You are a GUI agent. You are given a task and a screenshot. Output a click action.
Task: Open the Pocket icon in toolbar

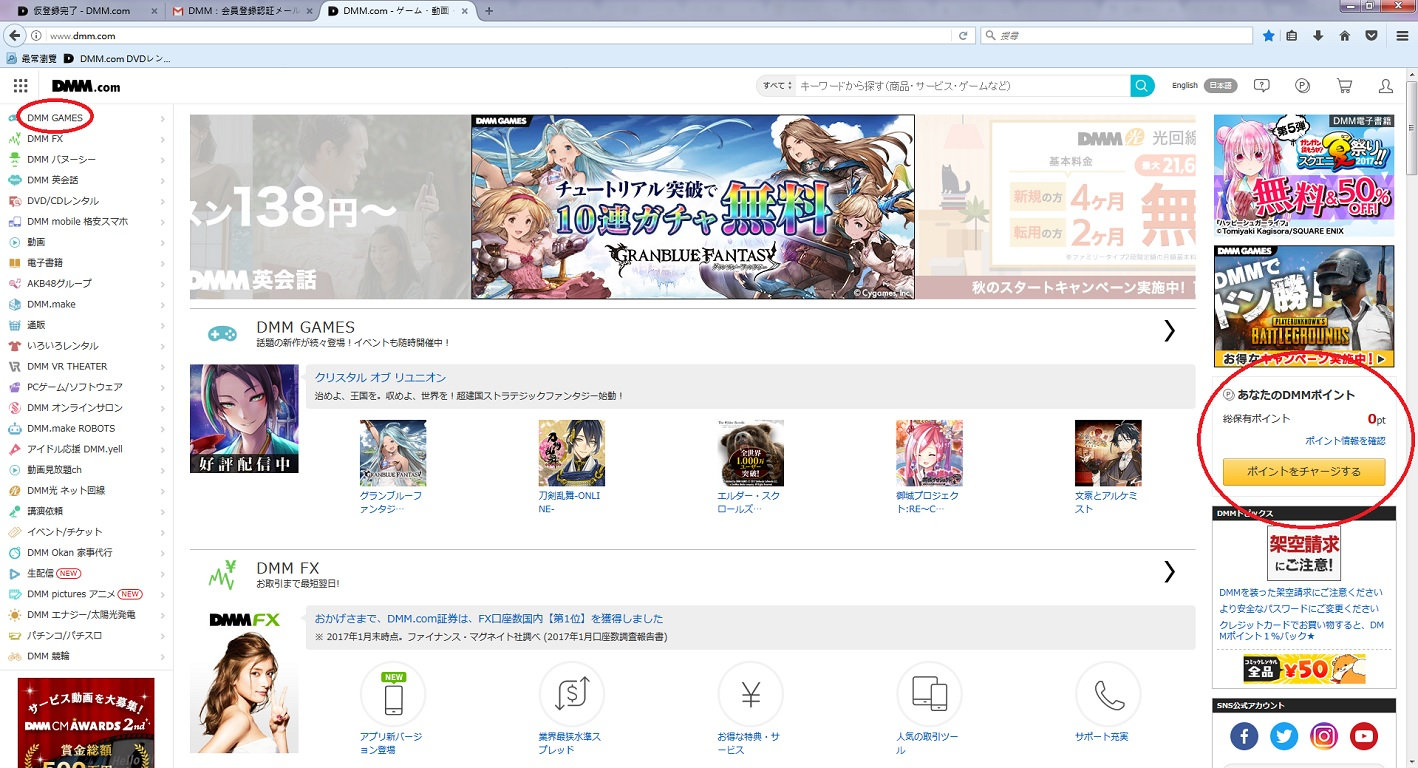point(1371,35)
